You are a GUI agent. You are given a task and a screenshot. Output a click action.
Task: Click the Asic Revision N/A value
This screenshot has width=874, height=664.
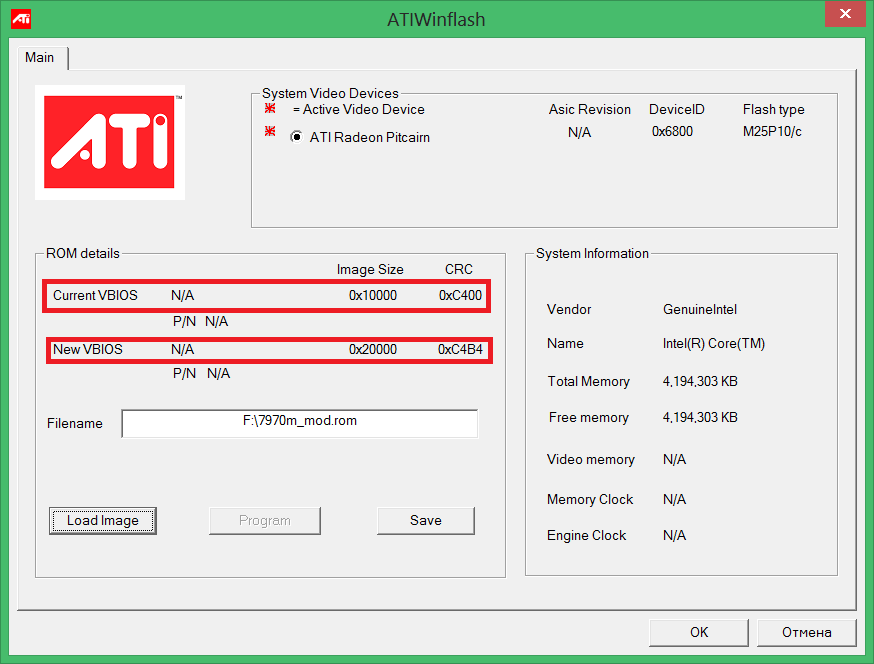point(580,132)
